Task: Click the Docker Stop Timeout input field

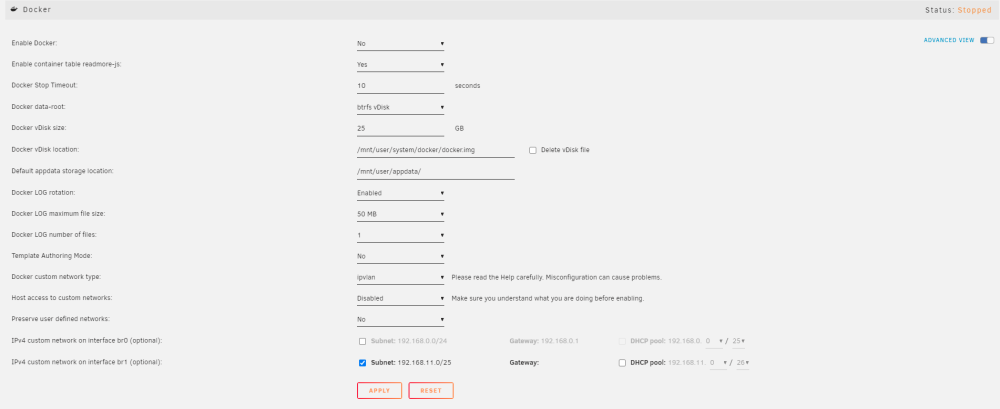Action: 401,86
